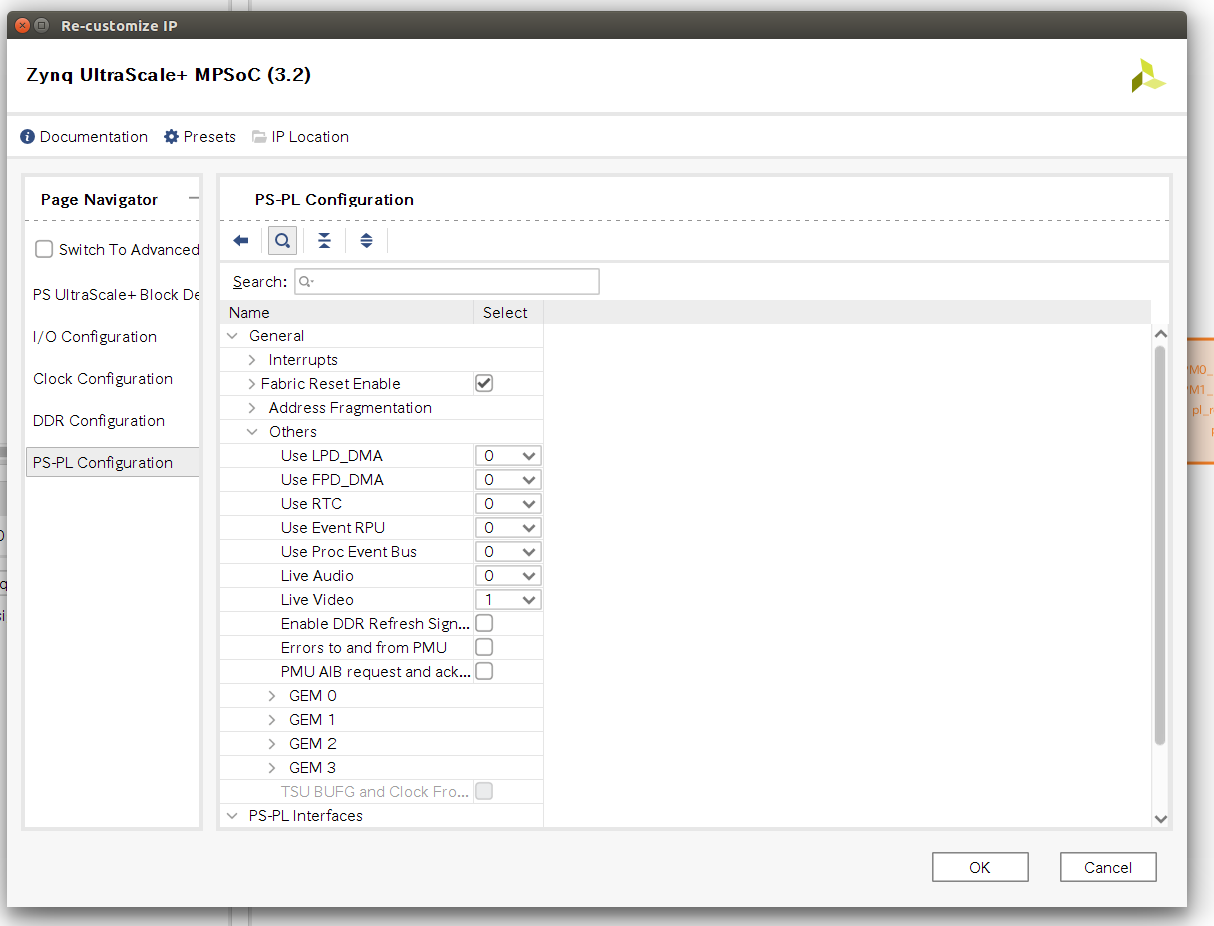
Task: Open Use FPD_DMA dropdown
Action: coord(508,480)
